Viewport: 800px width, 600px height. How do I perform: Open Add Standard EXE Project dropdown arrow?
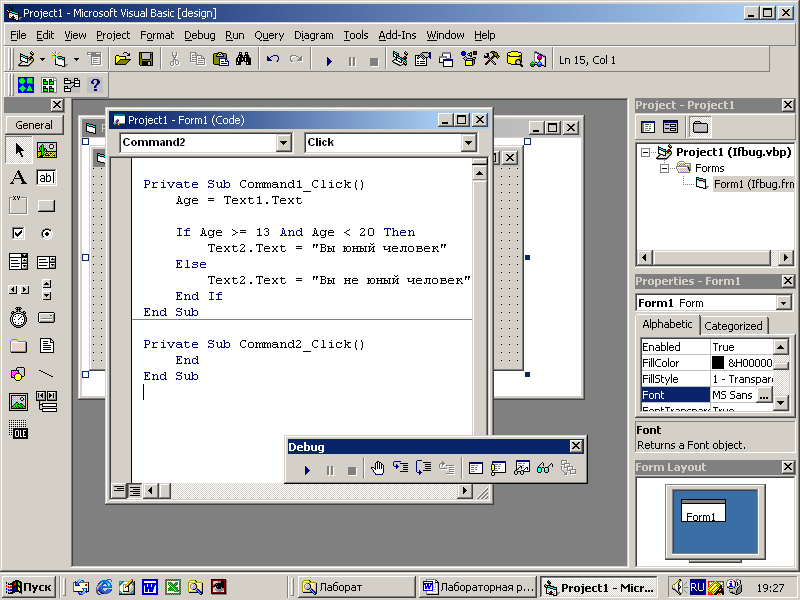point(42,60)
